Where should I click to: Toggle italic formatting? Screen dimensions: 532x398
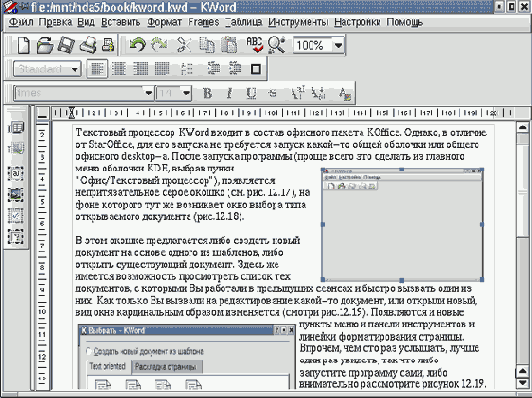[x=229, y=93]
